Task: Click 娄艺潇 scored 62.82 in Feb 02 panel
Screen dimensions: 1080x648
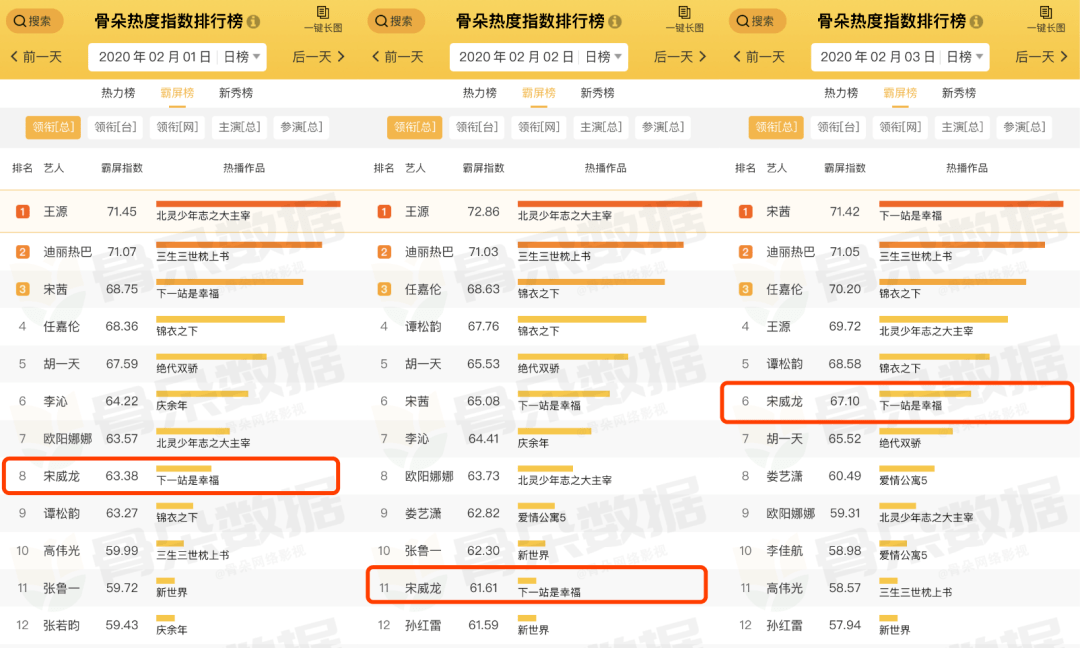Action: (423, 514)
